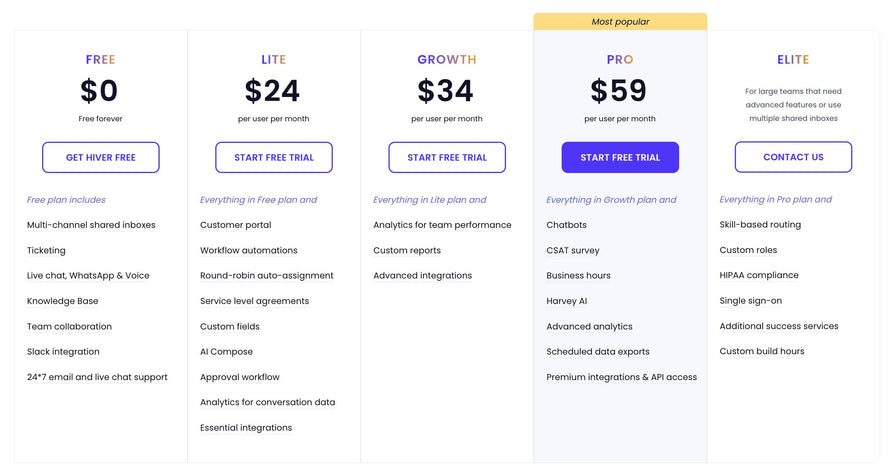
Task: Select the Knowledge Base feature link
Action: click(x=62, y=301)
